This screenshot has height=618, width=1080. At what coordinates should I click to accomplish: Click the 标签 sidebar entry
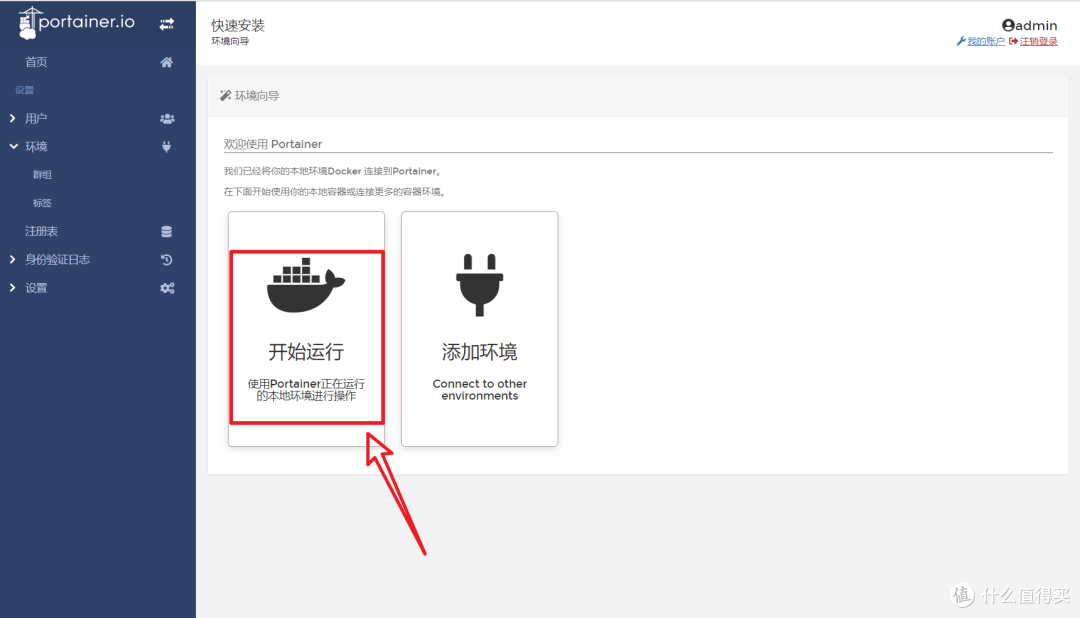(x=42, y=202)
